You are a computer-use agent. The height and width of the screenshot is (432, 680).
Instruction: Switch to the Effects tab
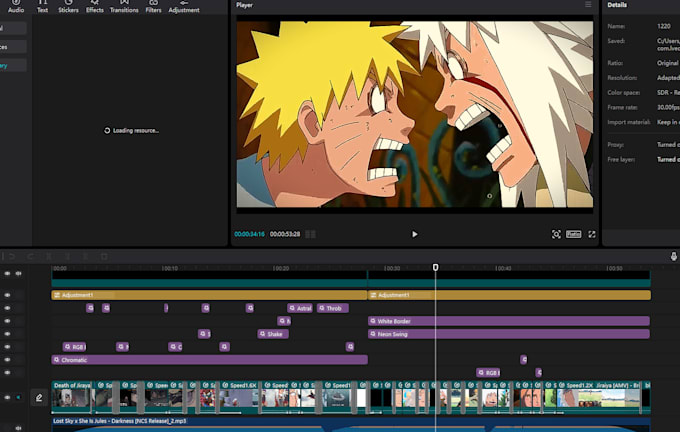click(95, 7)
